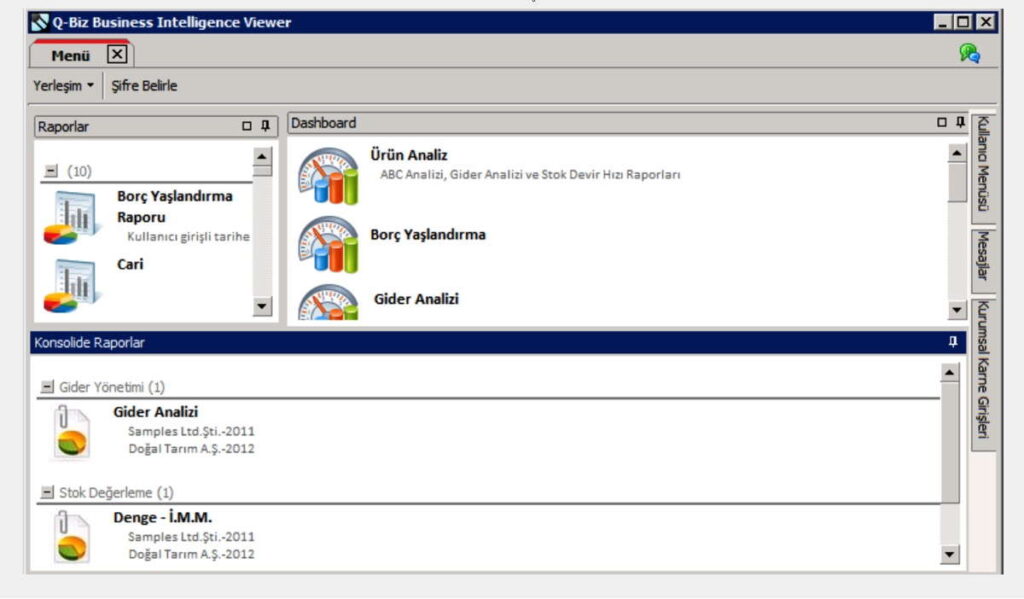Switch to the Mesajlar side tab
Screen dimensions: 1024x599
[983, 257]
